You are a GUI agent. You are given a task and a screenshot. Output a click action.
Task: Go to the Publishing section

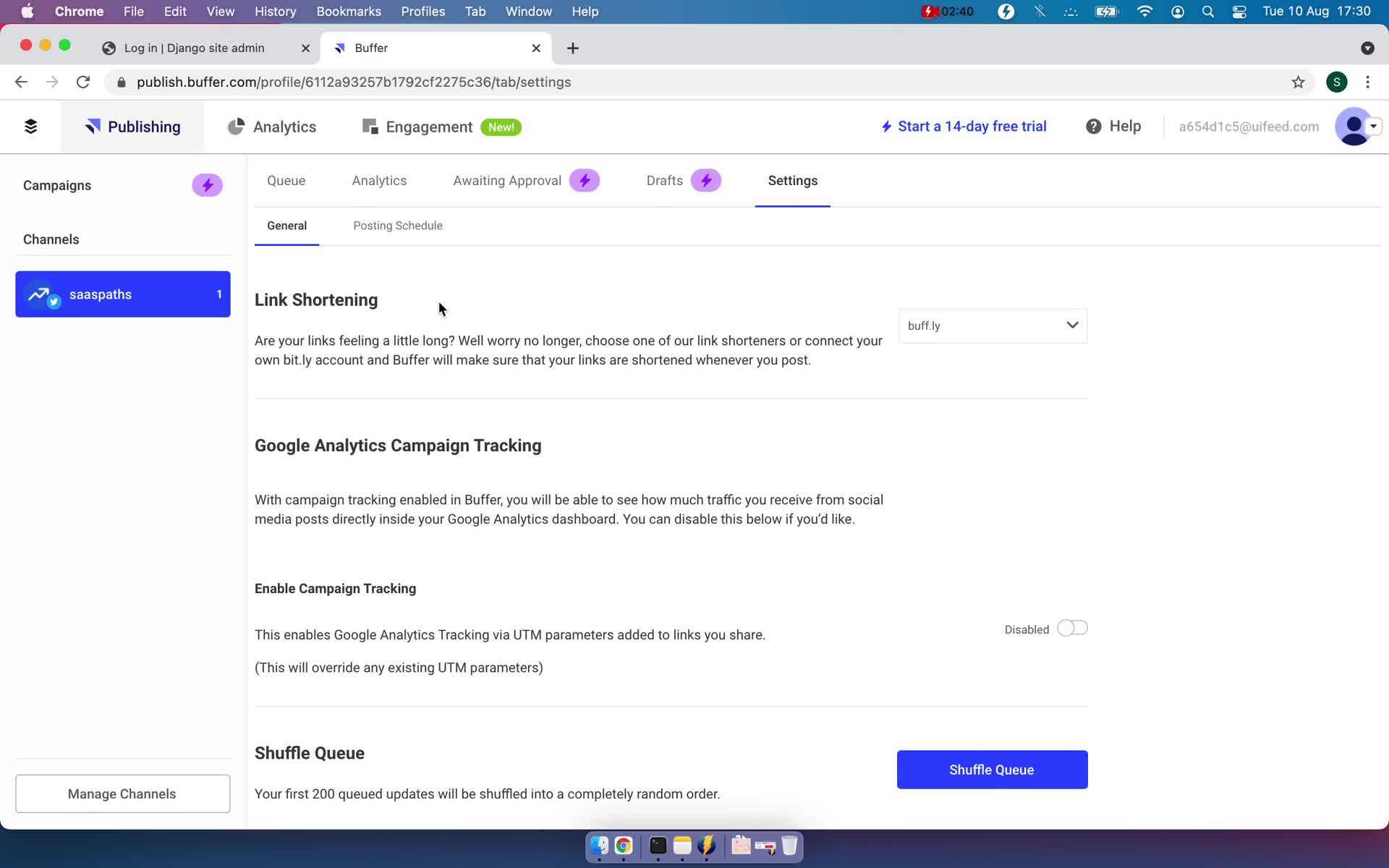point(132,127)
